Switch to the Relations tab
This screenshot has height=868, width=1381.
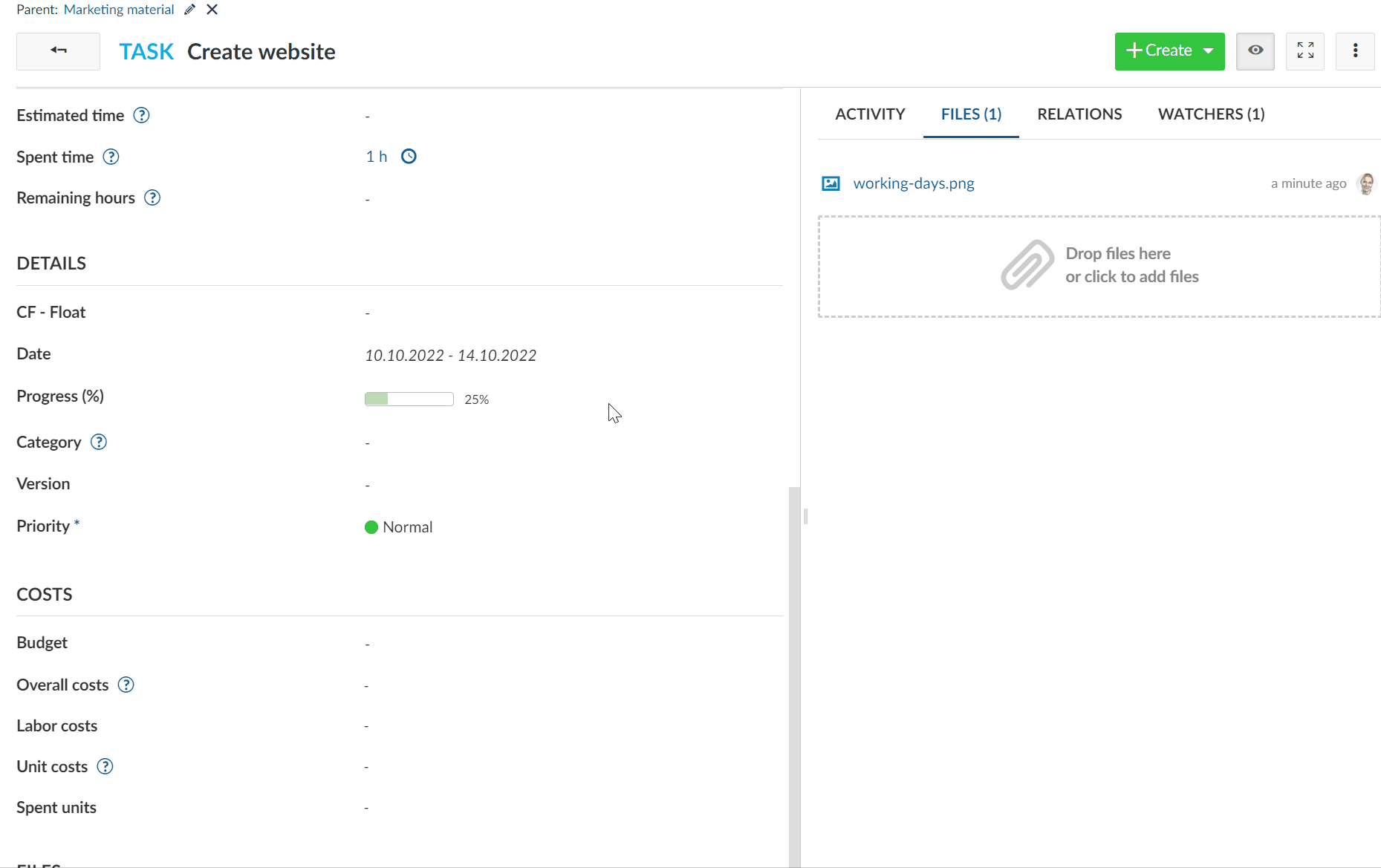point(1079,114)
